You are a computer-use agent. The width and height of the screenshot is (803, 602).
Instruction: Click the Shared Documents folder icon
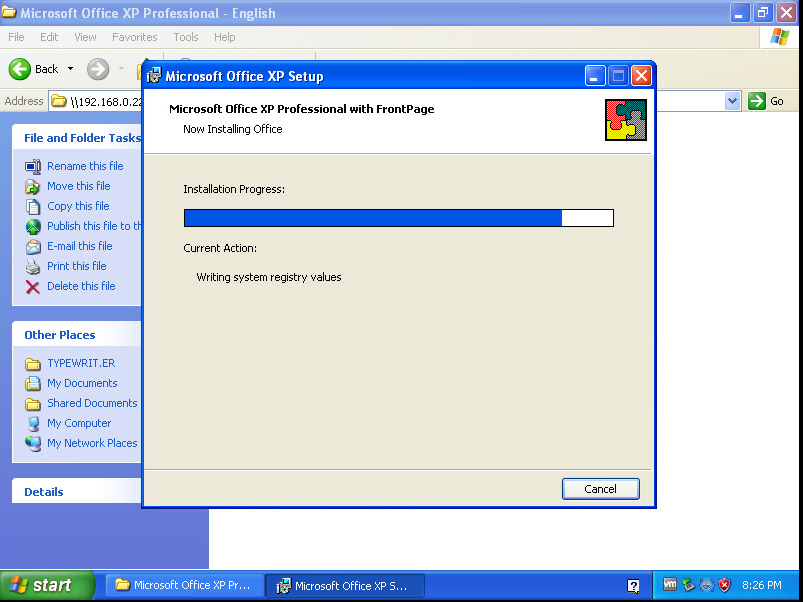pyautogui.click(x=33, y=404)
